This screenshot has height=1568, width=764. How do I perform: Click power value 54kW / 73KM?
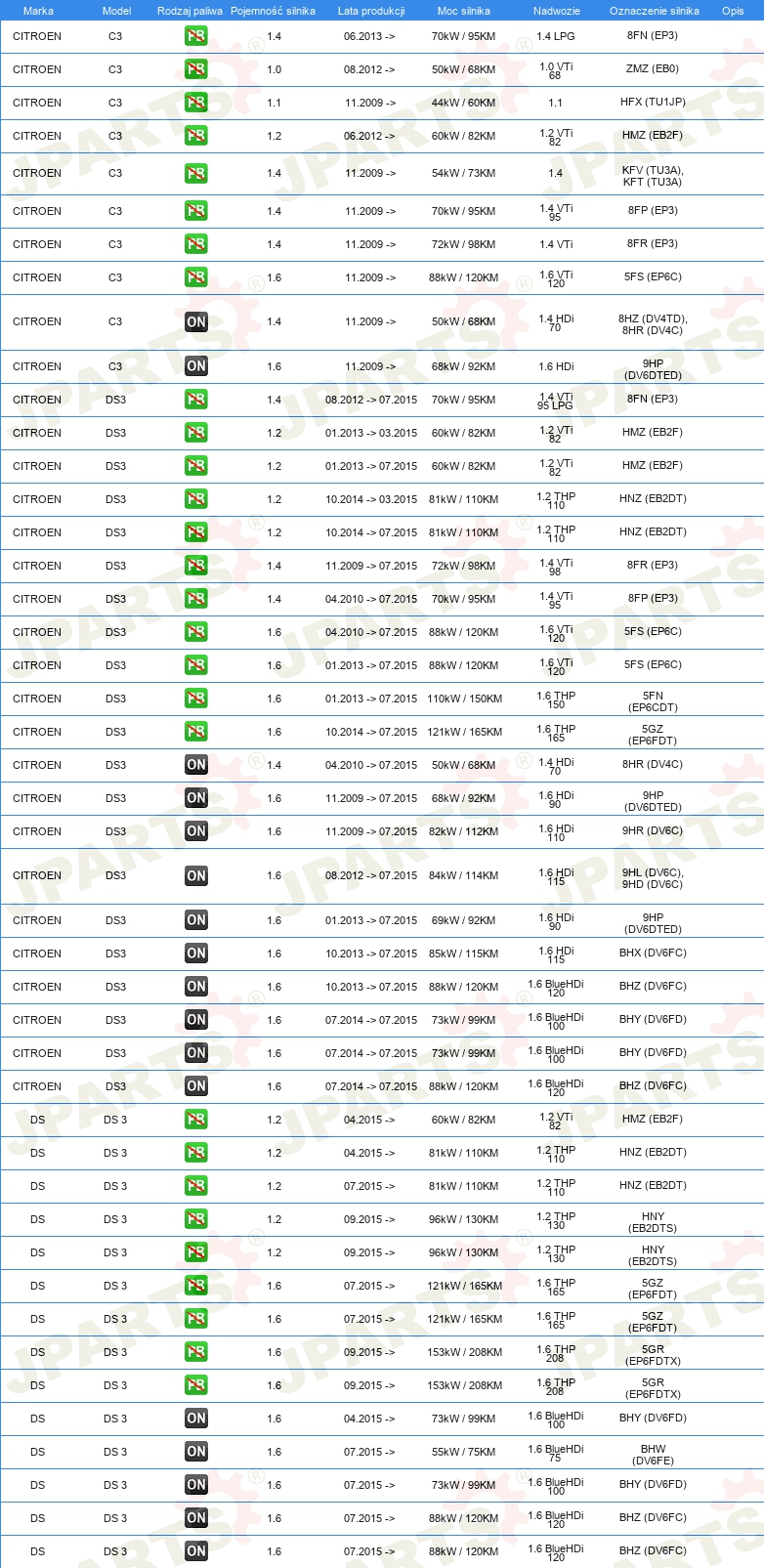463,173
